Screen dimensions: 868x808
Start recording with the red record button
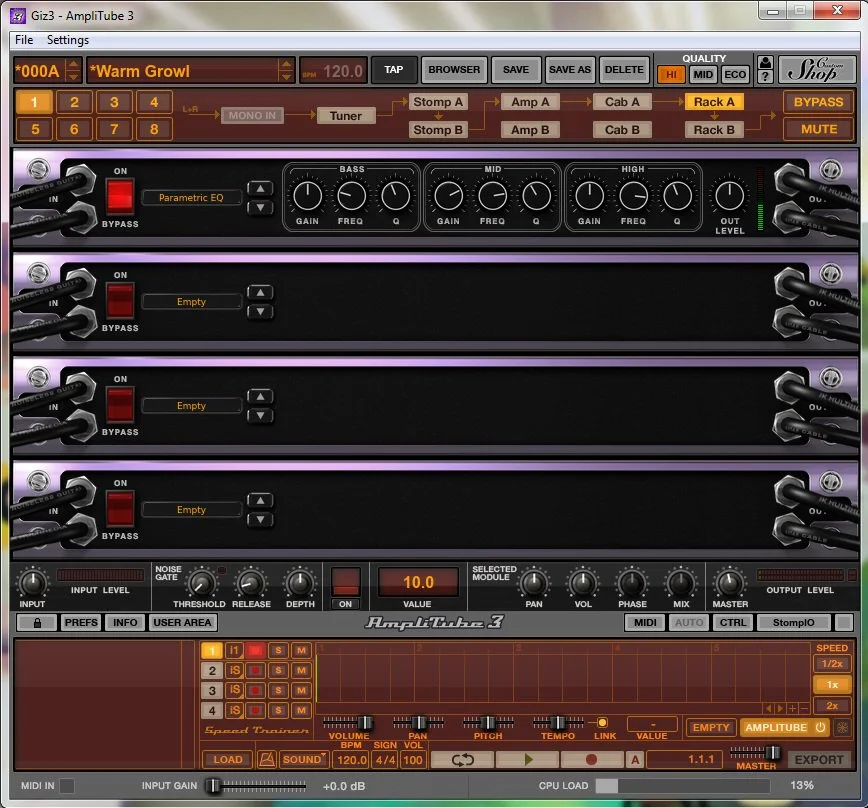tap(591, 759)
